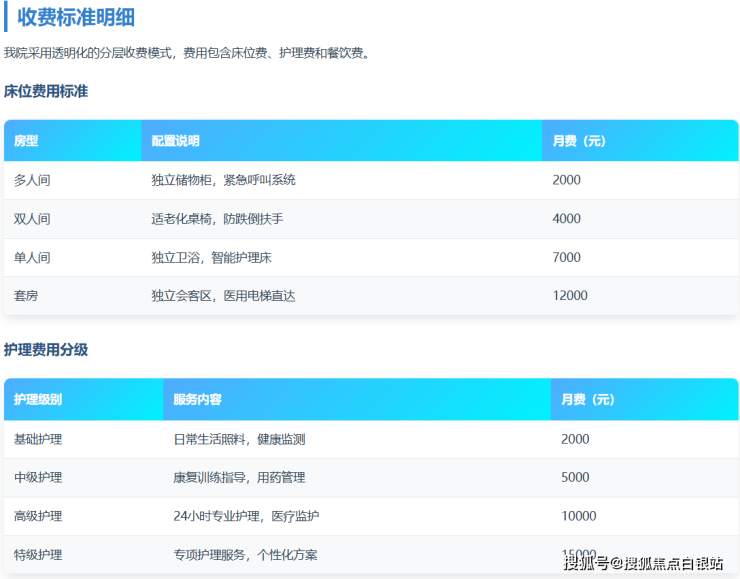
Task: Select the 基础护理 care level cell
Action: pyautogui.click(x=38, y=439)
